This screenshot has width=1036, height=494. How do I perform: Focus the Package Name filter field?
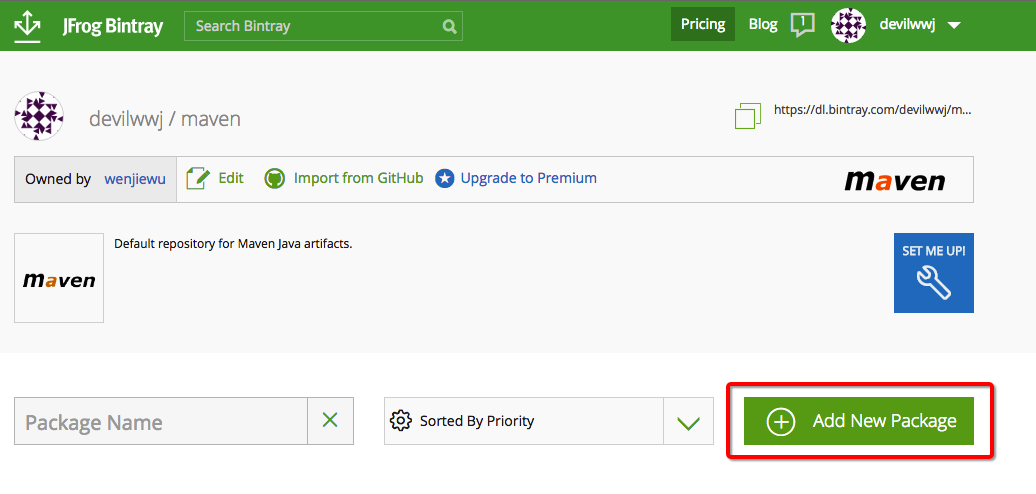[160, 421]
